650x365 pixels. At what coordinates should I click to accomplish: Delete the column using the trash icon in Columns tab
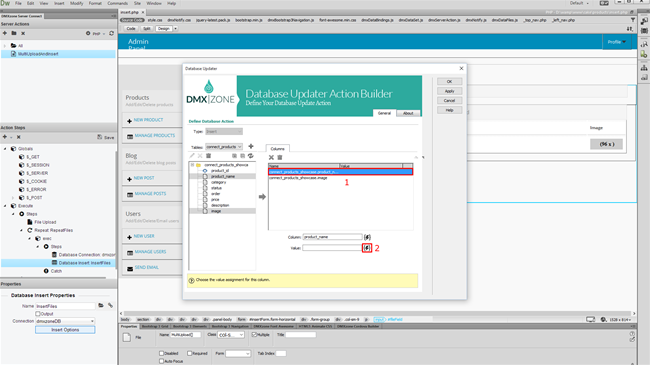point(280,157)
